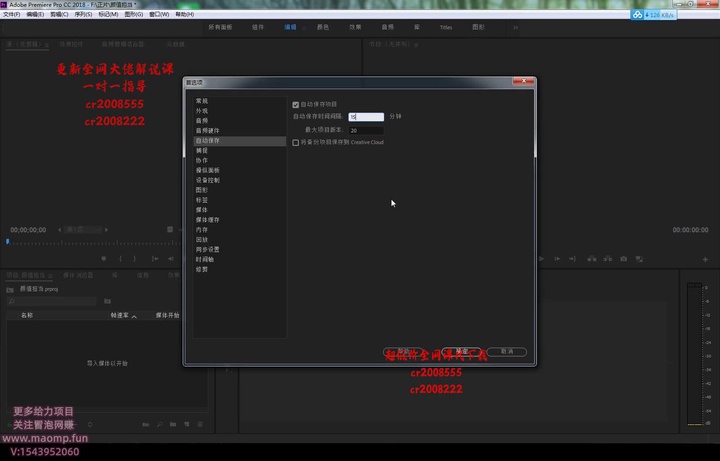Click the find-in-bin icon beside search field
The height and width of the screenshot is (461, 720).
tap(107, 301)
